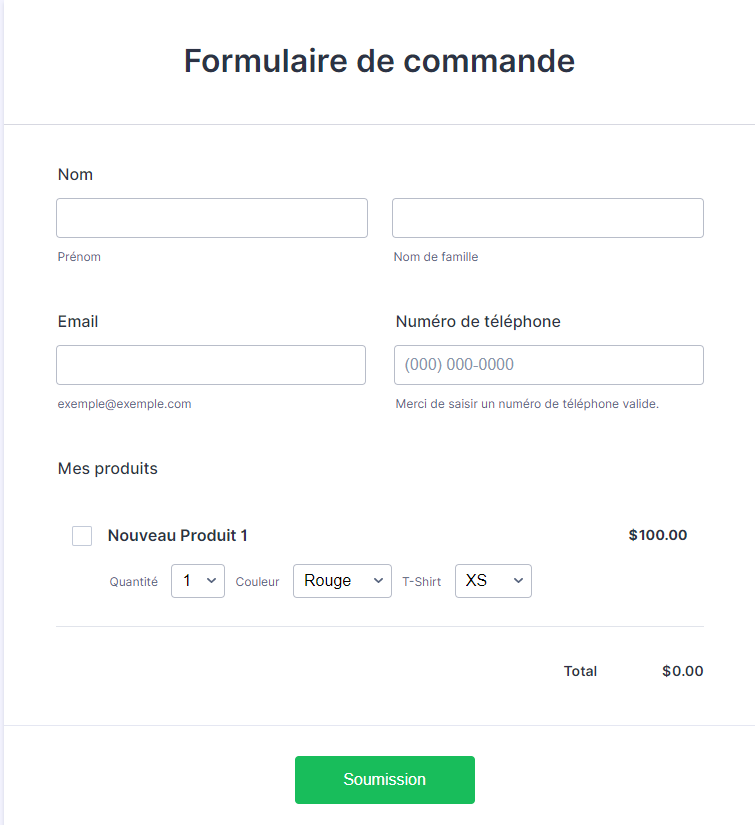Click the Formulaire de commande heading
This screenshot has width=755, height=825.
379,61
